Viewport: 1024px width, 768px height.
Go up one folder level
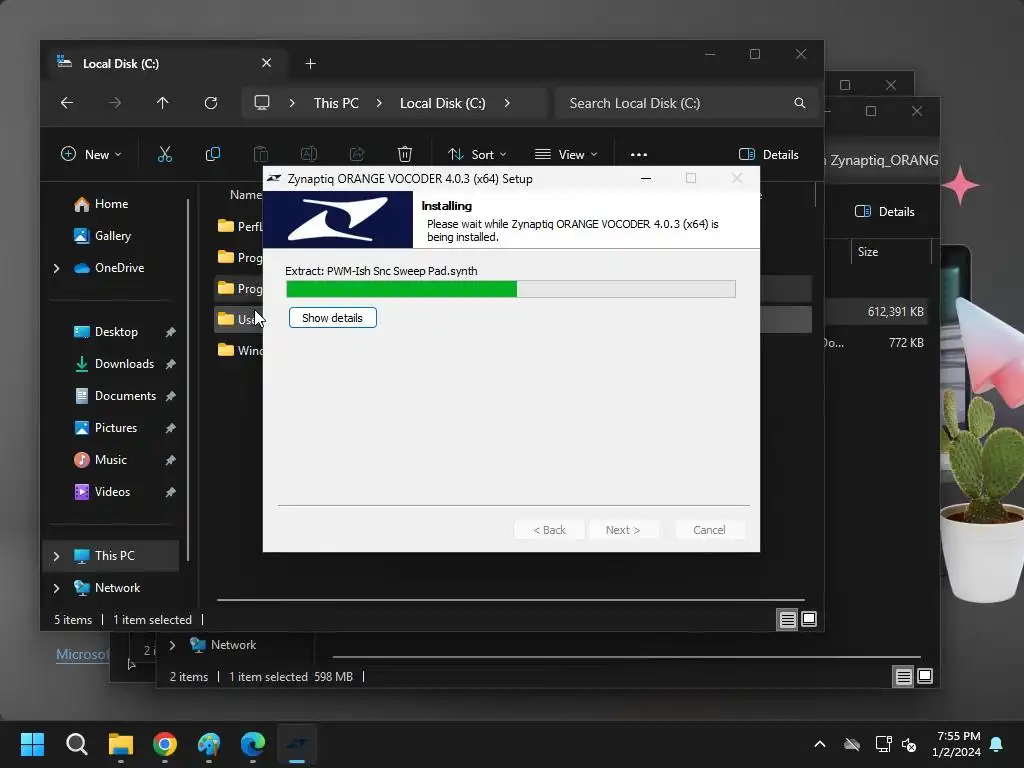click(x=163, y=103)
